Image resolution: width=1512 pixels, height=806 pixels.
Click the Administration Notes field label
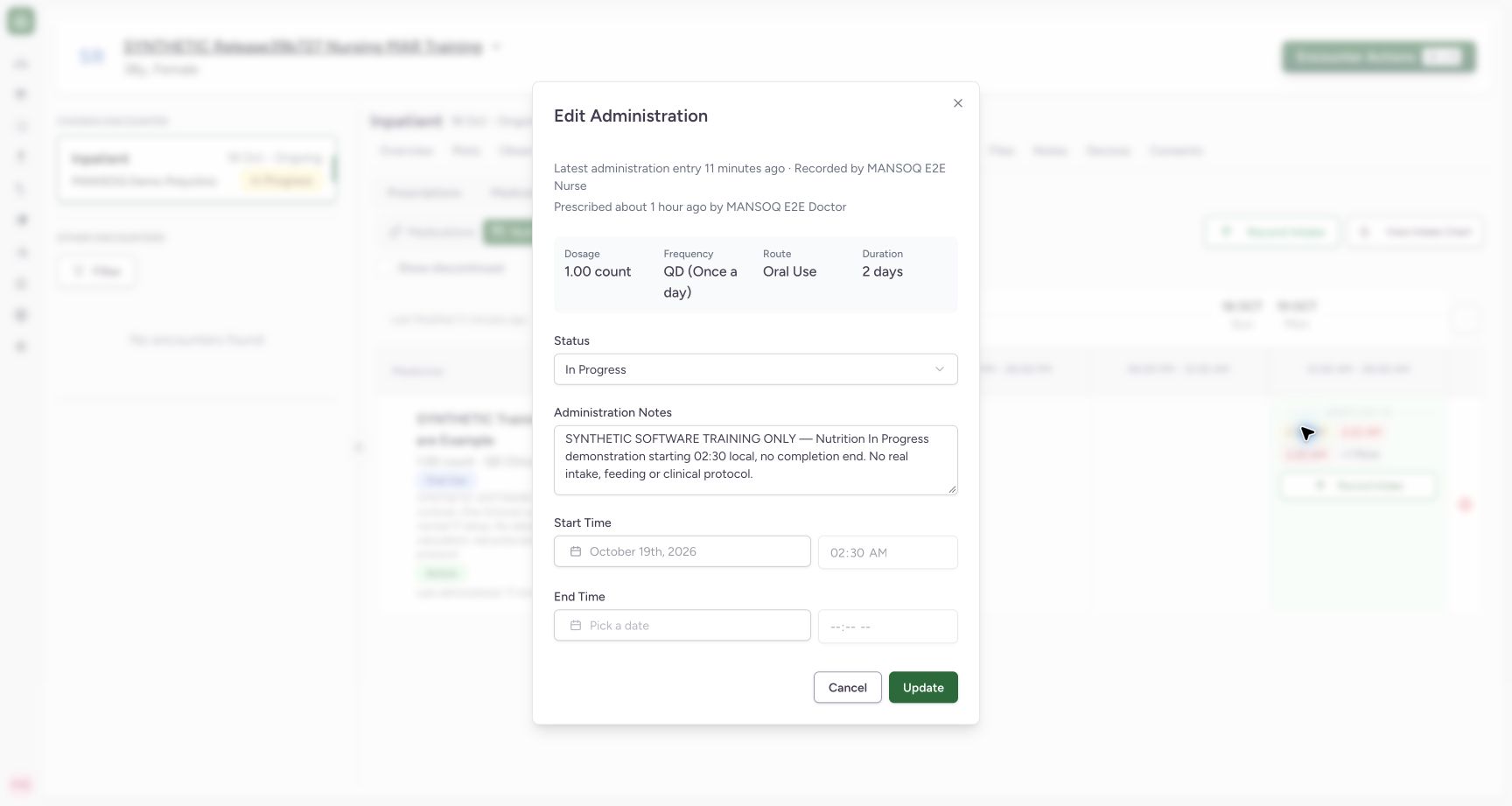tap(612, 412)
